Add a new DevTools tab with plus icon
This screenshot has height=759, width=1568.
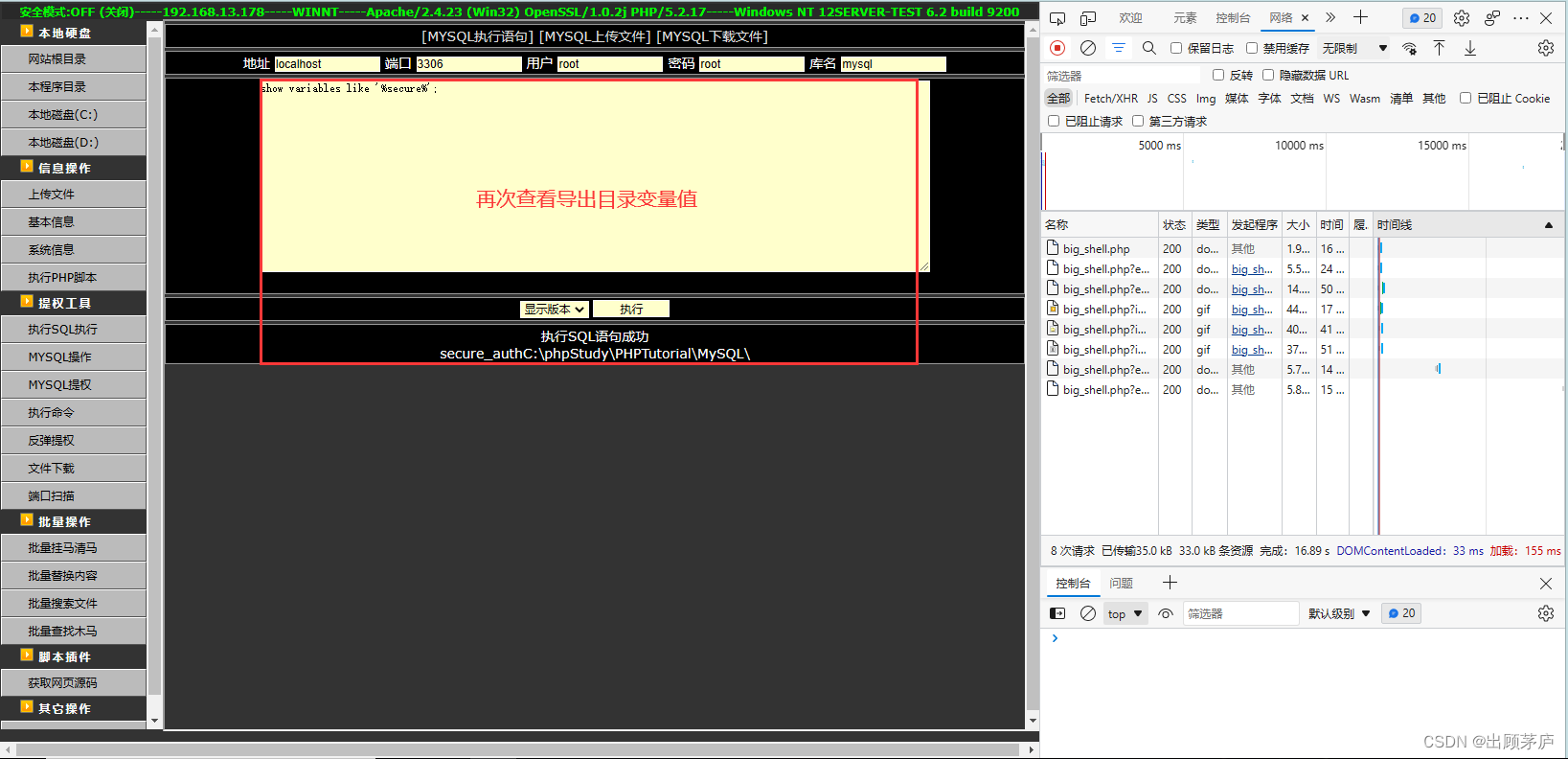[x=1360, y=18]
